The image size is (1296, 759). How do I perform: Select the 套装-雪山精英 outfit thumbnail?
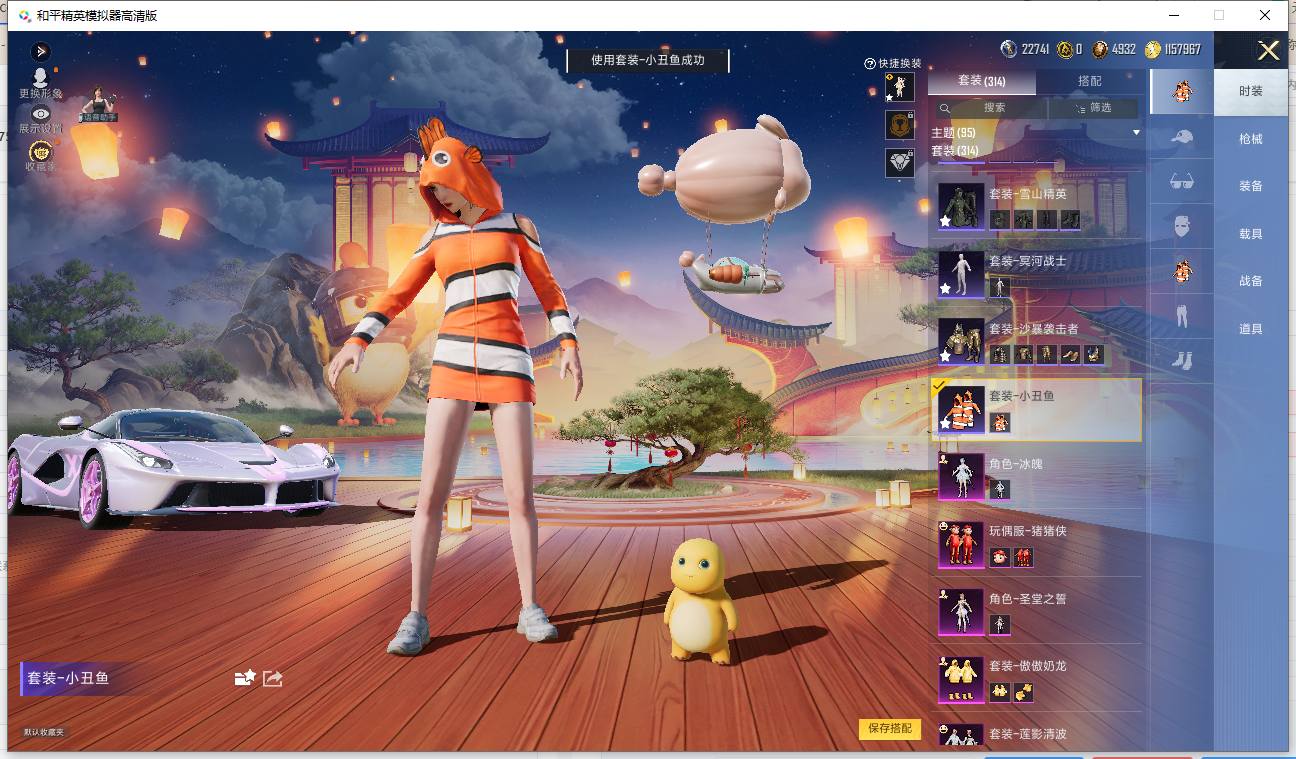pos(961,206)
